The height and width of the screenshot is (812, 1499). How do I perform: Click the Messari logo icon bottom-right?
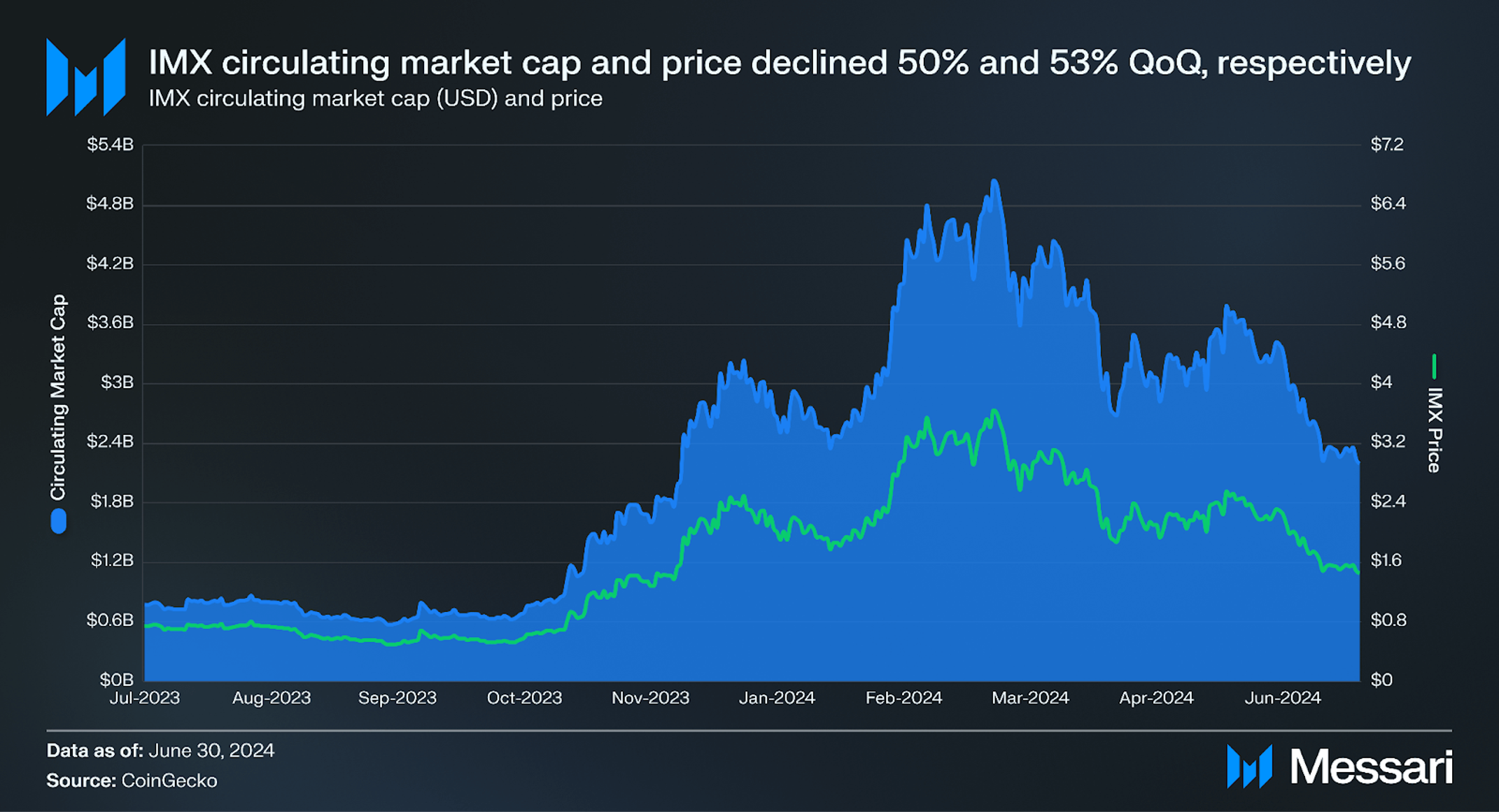coord(1249,767)
